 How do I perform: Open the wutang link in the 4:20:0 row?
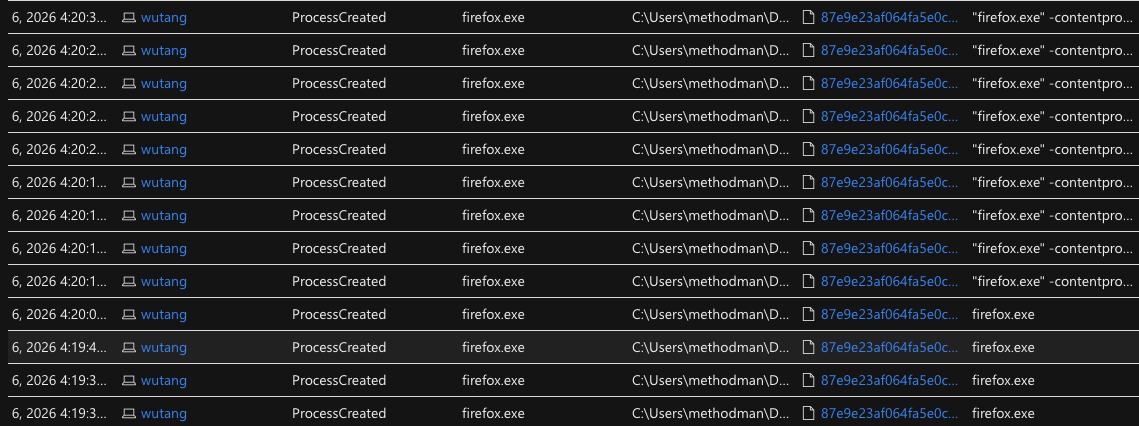click(x=164, y=314)
